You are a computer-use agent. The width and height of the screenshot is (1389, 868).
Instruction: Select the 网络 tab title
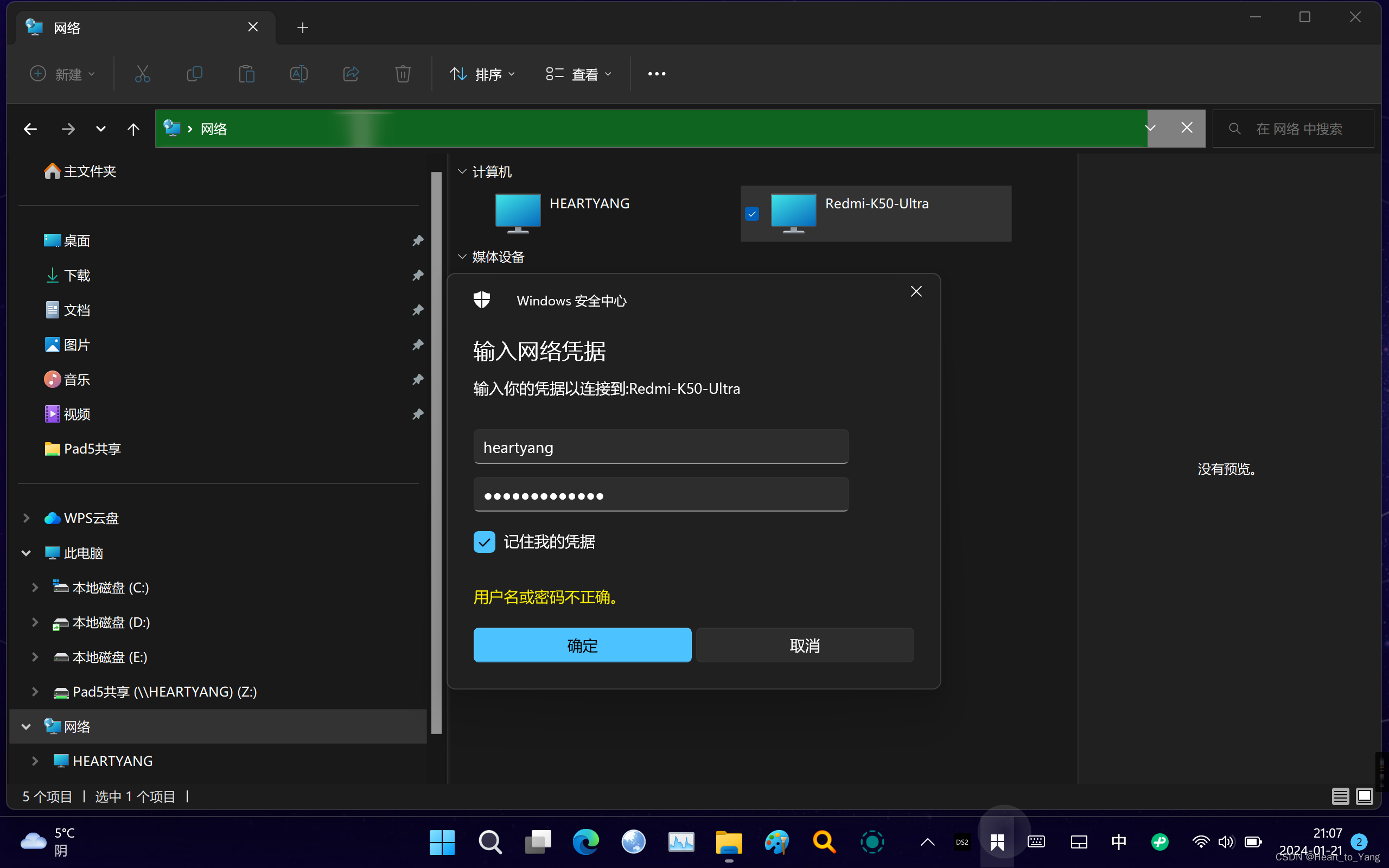tap(67, 28)
